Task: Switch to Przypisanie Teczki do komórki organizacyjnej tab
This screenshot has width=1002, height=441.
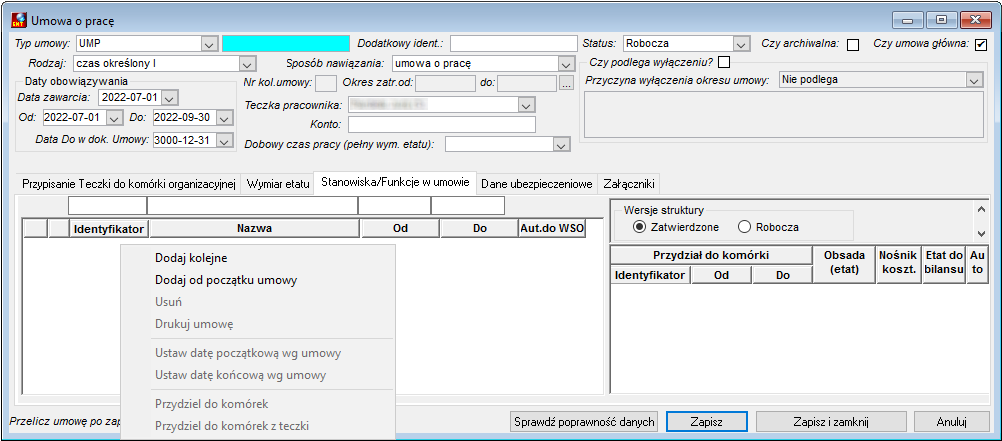Action: [130, 184]
